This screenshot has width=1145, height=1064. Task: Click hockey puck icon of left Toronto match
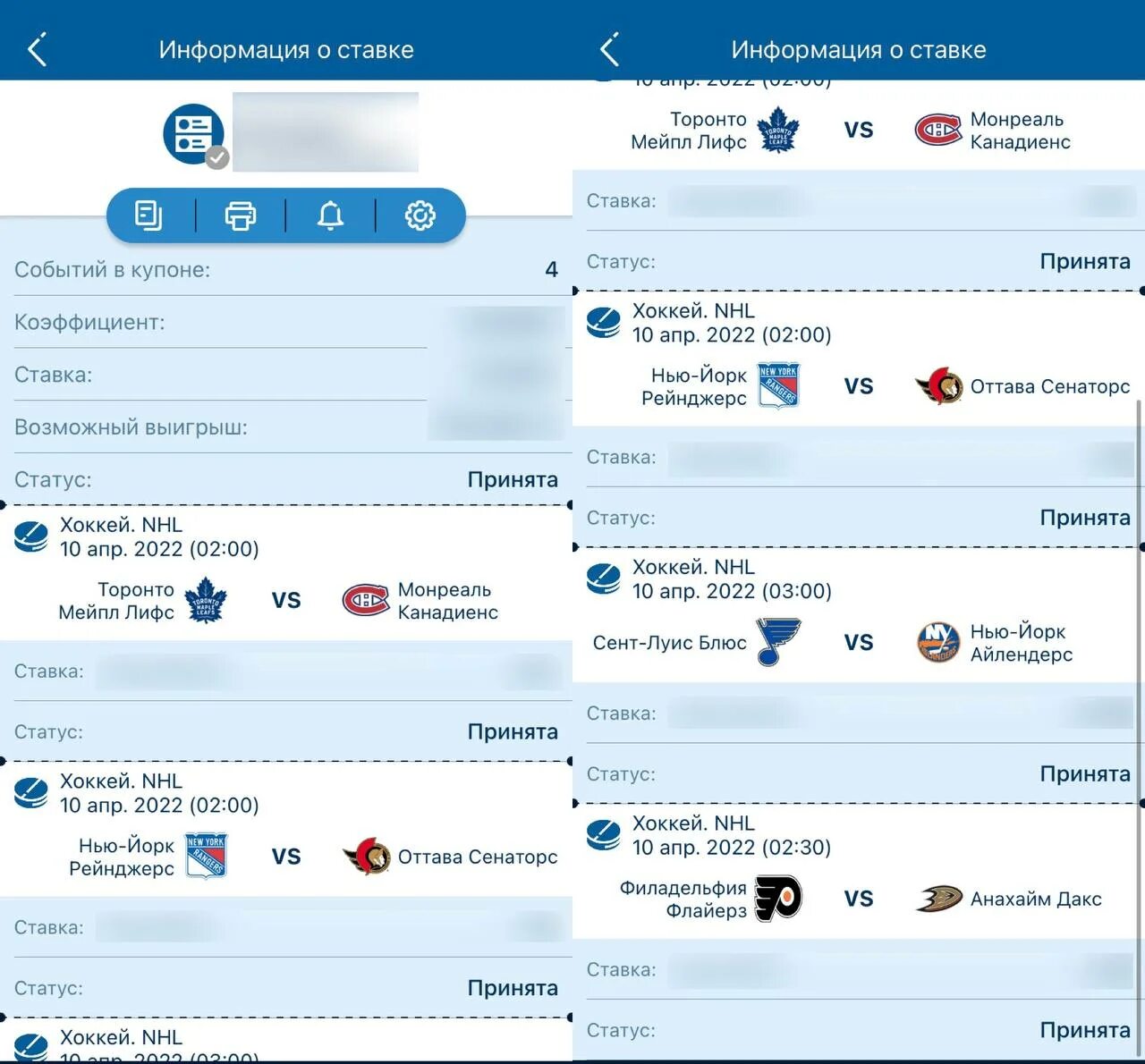(31, 537)
